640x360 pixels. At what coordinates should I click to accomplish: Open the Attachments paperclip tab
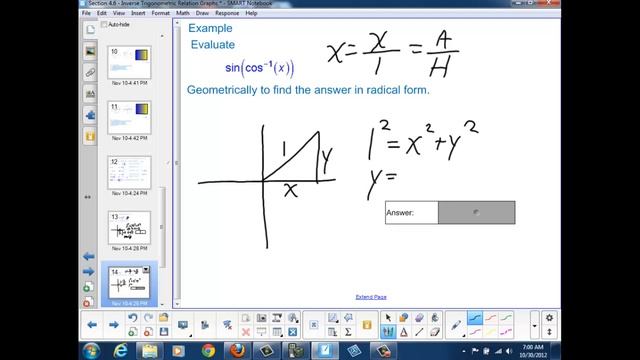click(90, 73)
